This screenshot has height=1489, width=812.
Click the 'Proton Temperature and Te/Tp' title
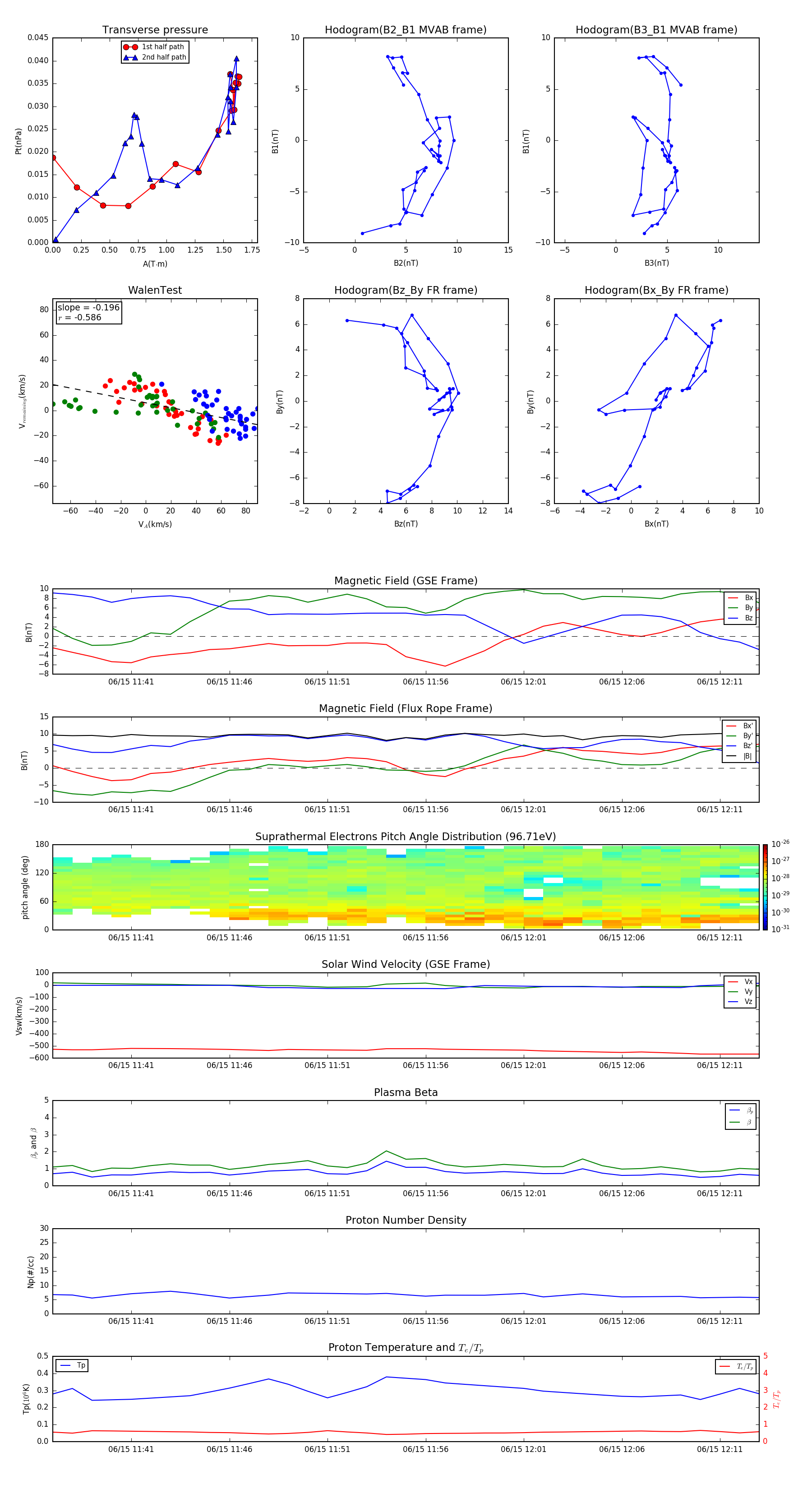[406, 1347]
